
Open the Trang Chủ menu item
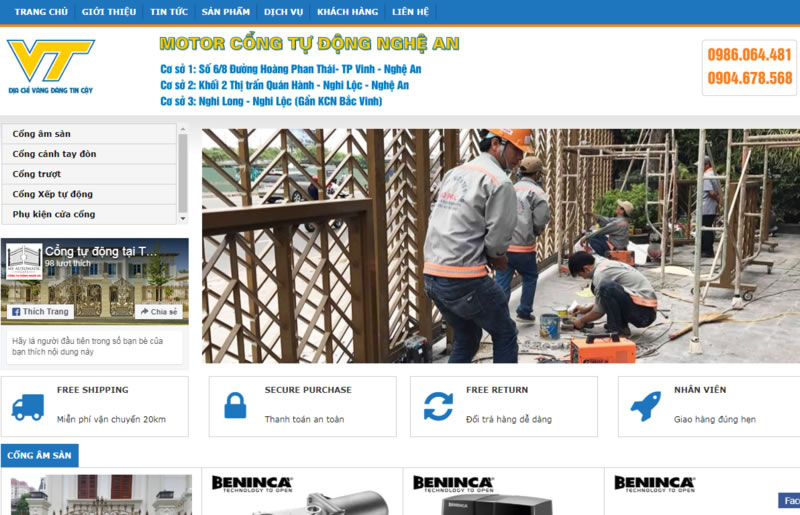tap(41, 12)
